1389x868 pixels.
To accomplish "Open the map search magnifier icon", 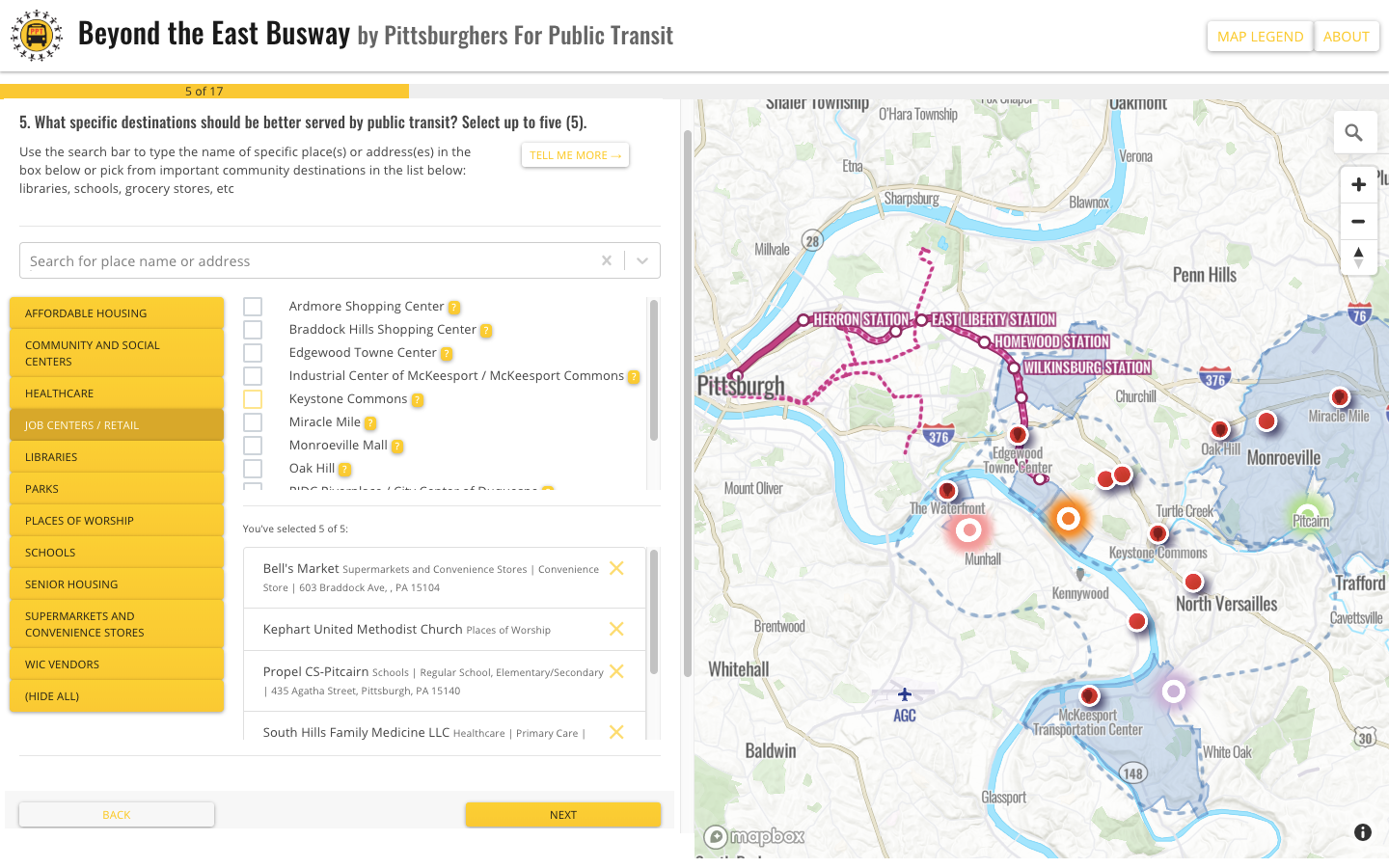I will [1354, 132].
